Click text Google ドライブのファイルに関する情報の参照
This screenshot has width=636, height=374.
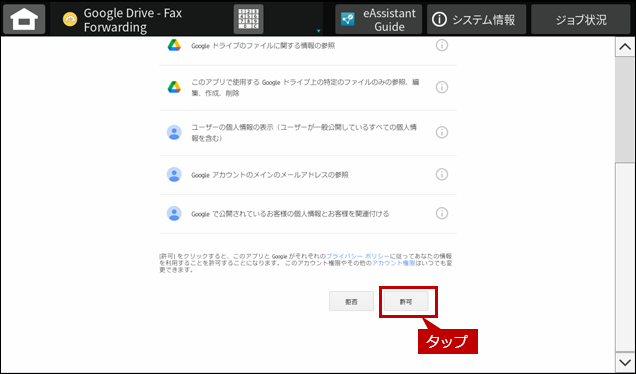pos(263,46)
